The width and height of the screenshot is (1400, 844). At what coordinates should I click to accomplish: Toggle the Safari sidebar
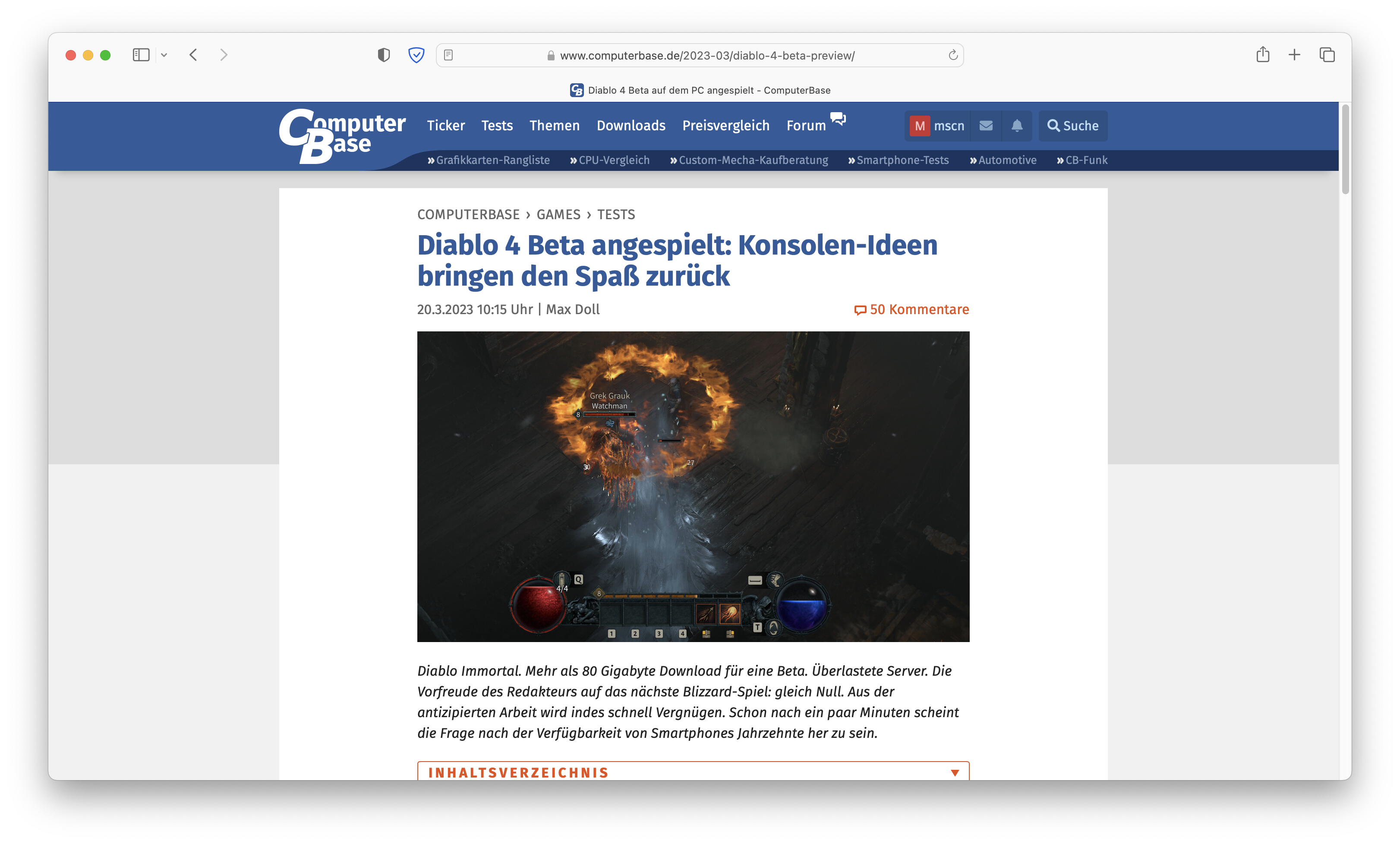141,55
